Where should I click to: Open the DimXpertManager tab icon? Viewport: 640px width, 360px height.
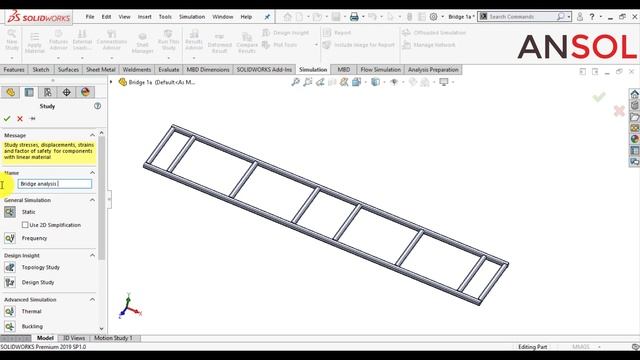click(67, 92)
